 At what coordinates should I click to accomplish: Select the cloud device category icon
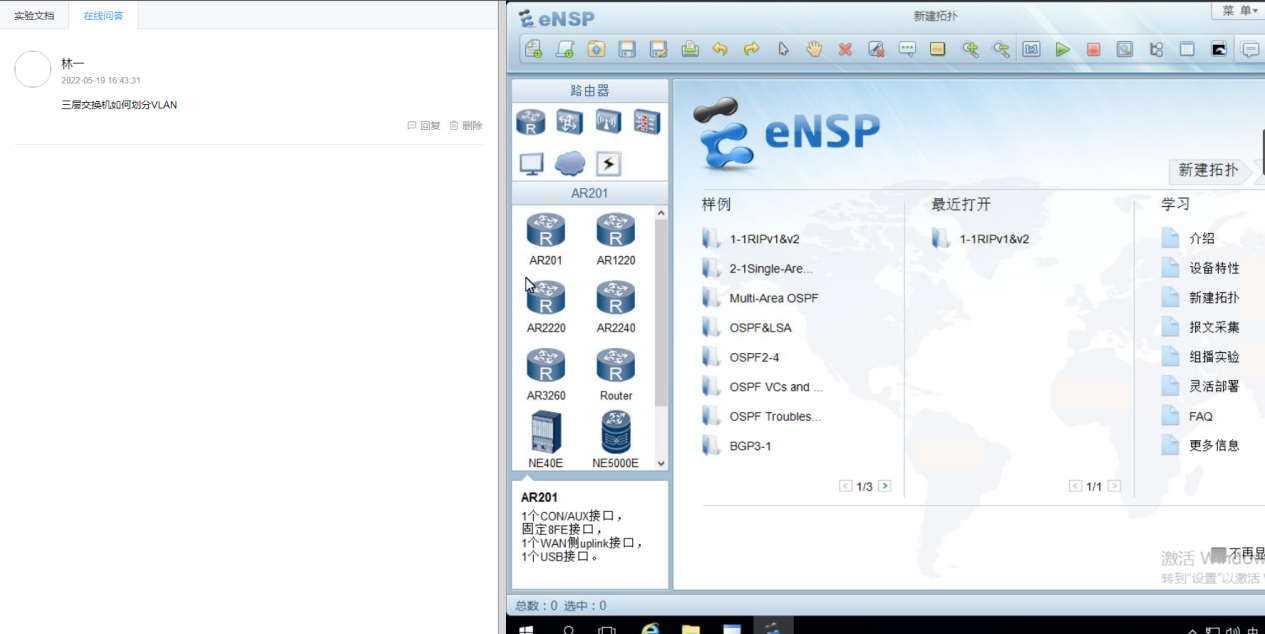pos(570,164)
